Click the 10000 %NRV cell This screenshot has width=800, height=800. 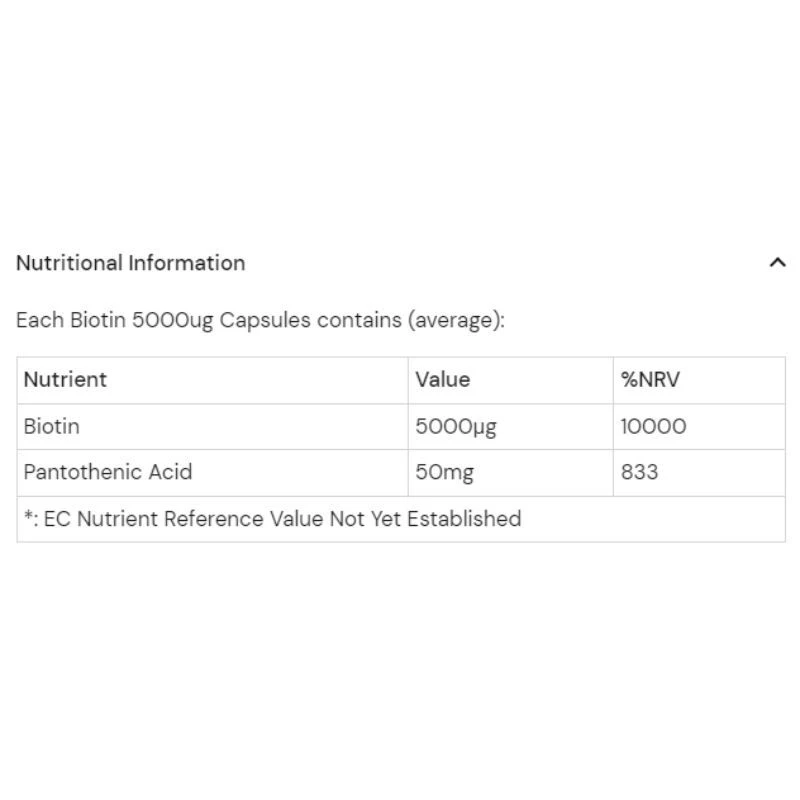click(653, 426)
